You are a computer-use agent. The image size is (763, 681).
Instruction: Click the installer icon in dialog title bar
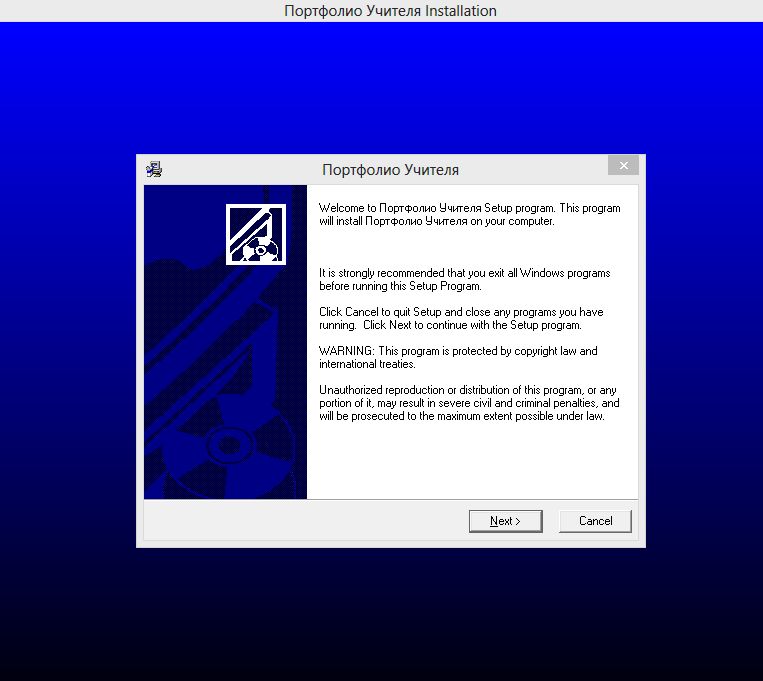click(x=153, y=169)
